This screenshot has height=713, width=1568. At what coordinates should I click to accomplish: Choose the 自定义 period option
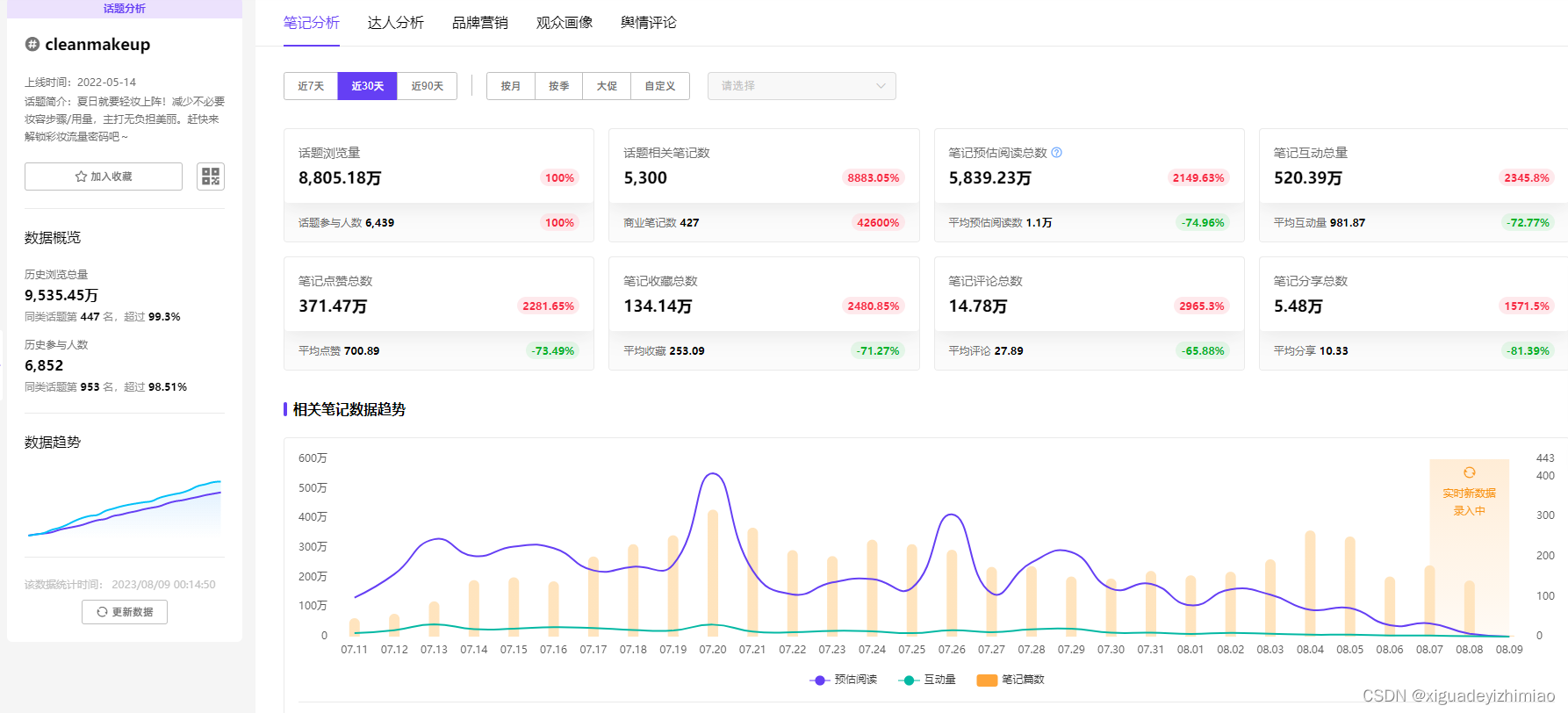tap(660, 86)
